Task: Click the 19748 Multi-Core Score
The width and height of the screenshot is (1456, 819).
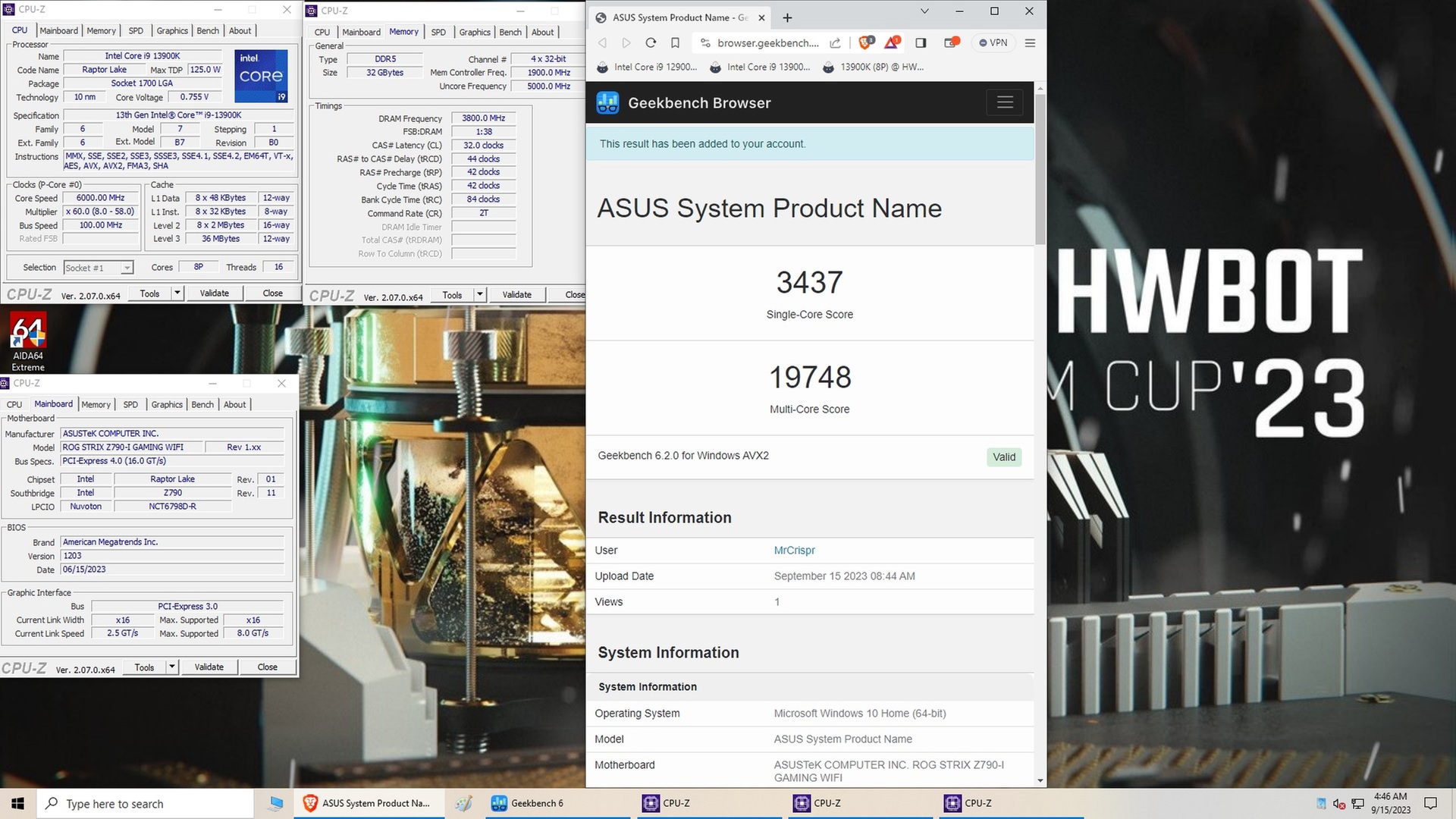Action: (810, 377)
